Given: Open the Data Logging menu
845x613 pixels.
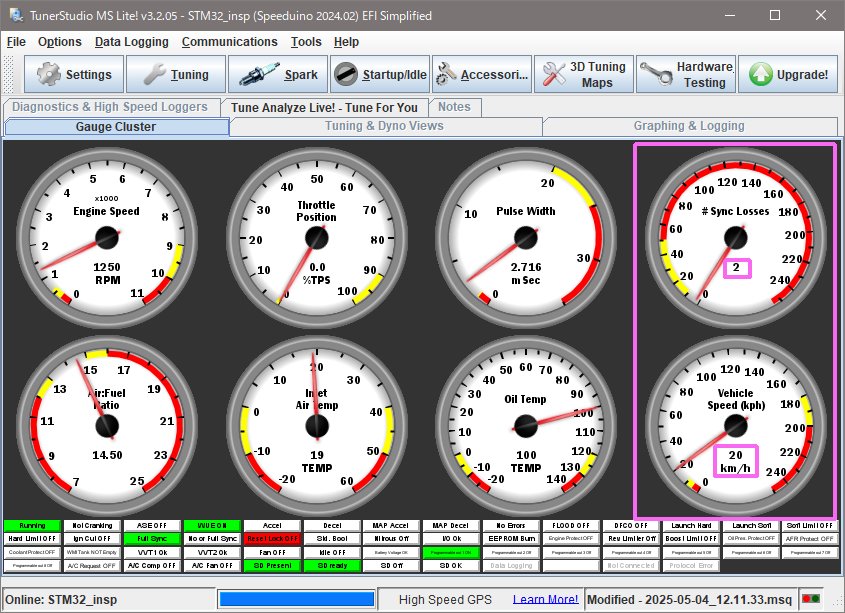Looking at the screenshot, I should [131, 42].
